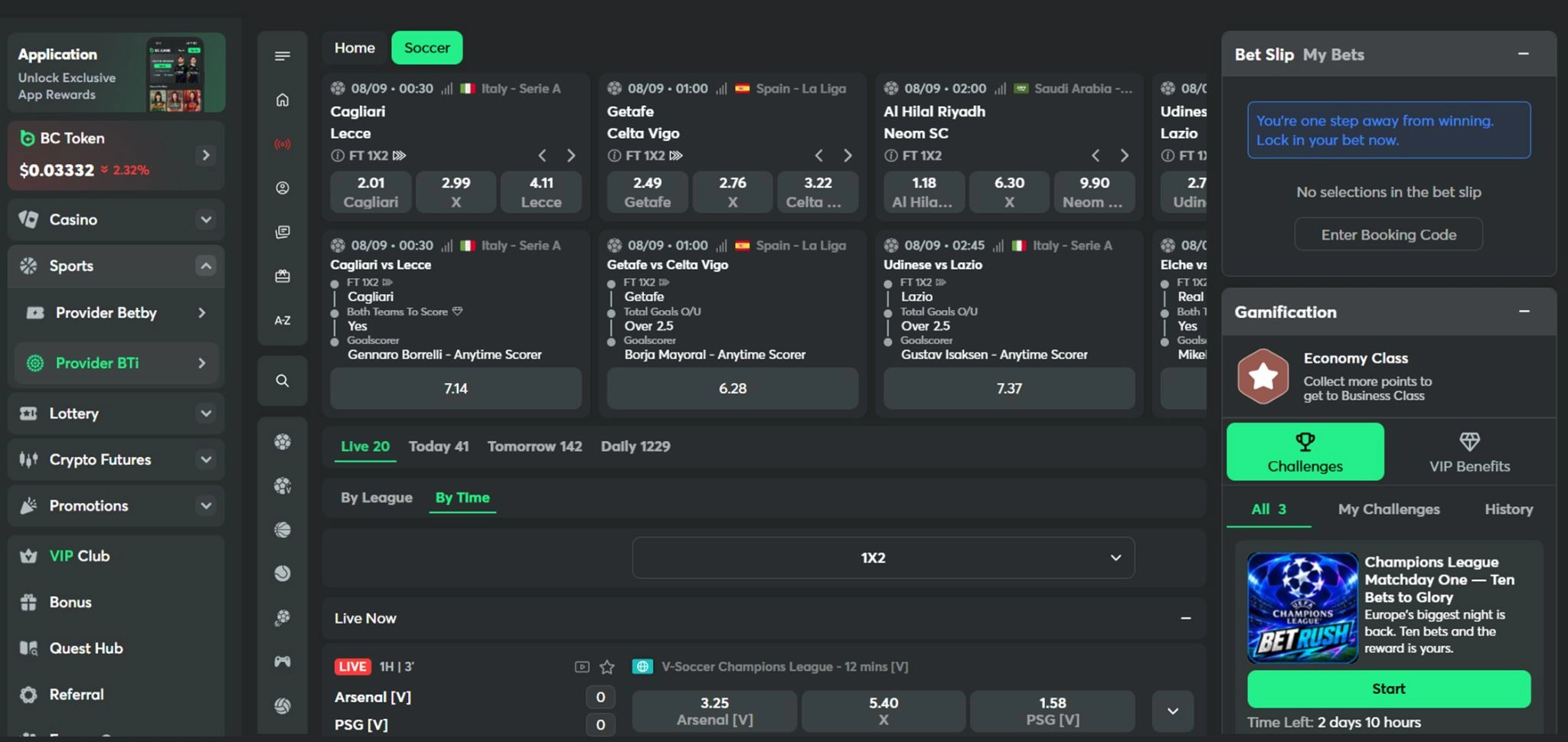The image size is (1568, 742).
Task: Bet on Cagliari at 2.01 odds
Action: pyautogui.click(x=371, y=191)
